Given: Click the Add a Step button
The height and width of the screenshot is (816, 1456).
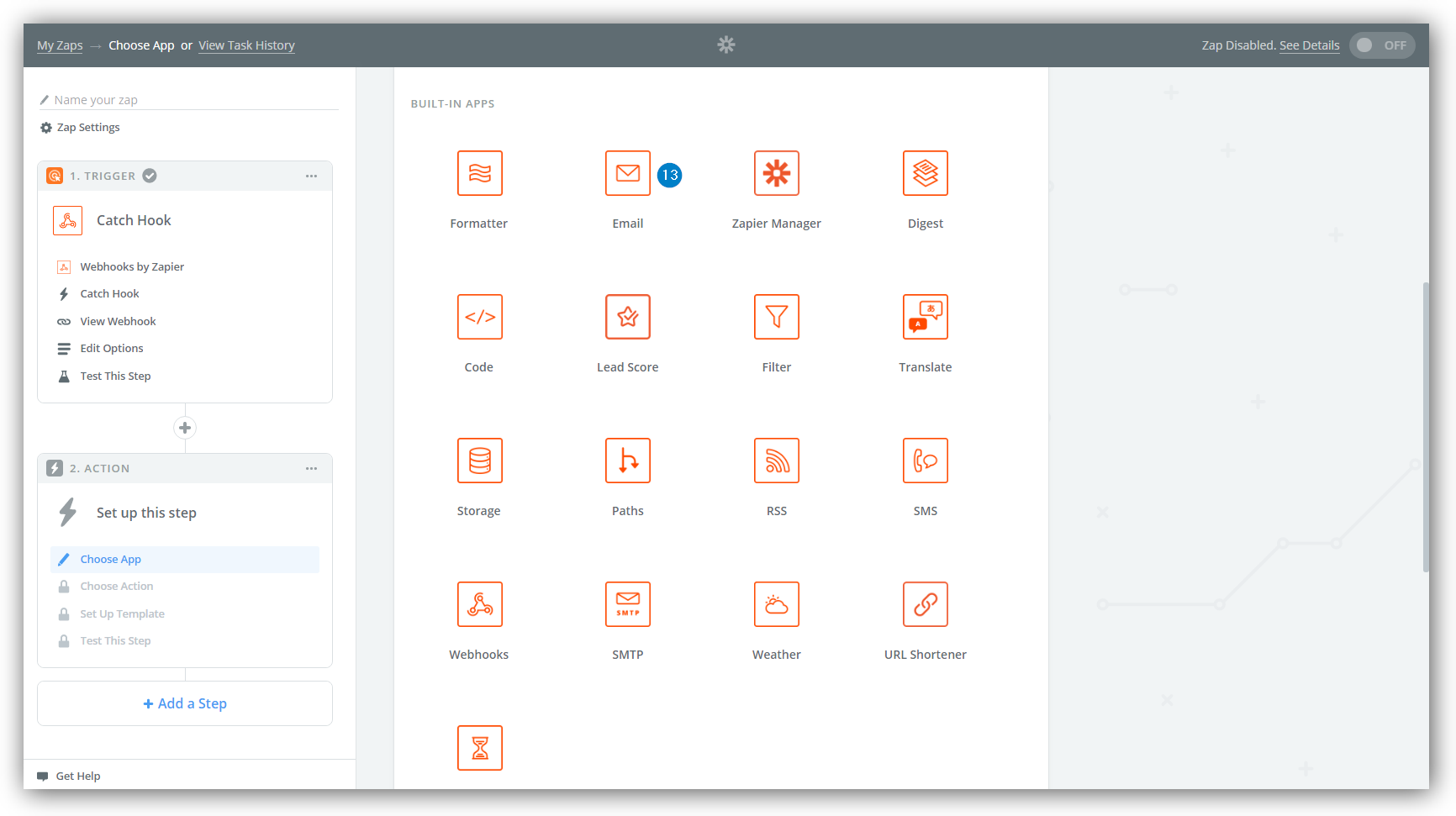Looking at the screenshot, I should click(185, 703).
